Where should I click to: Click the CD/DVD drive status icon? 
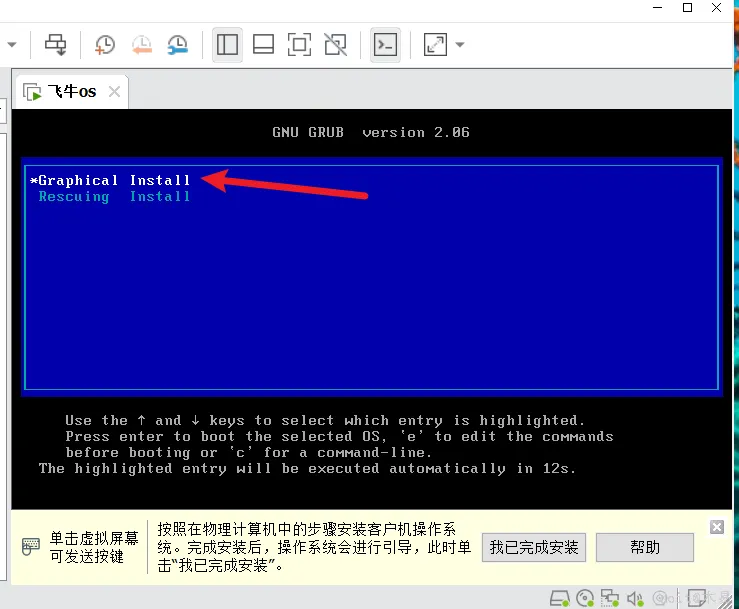585,598
